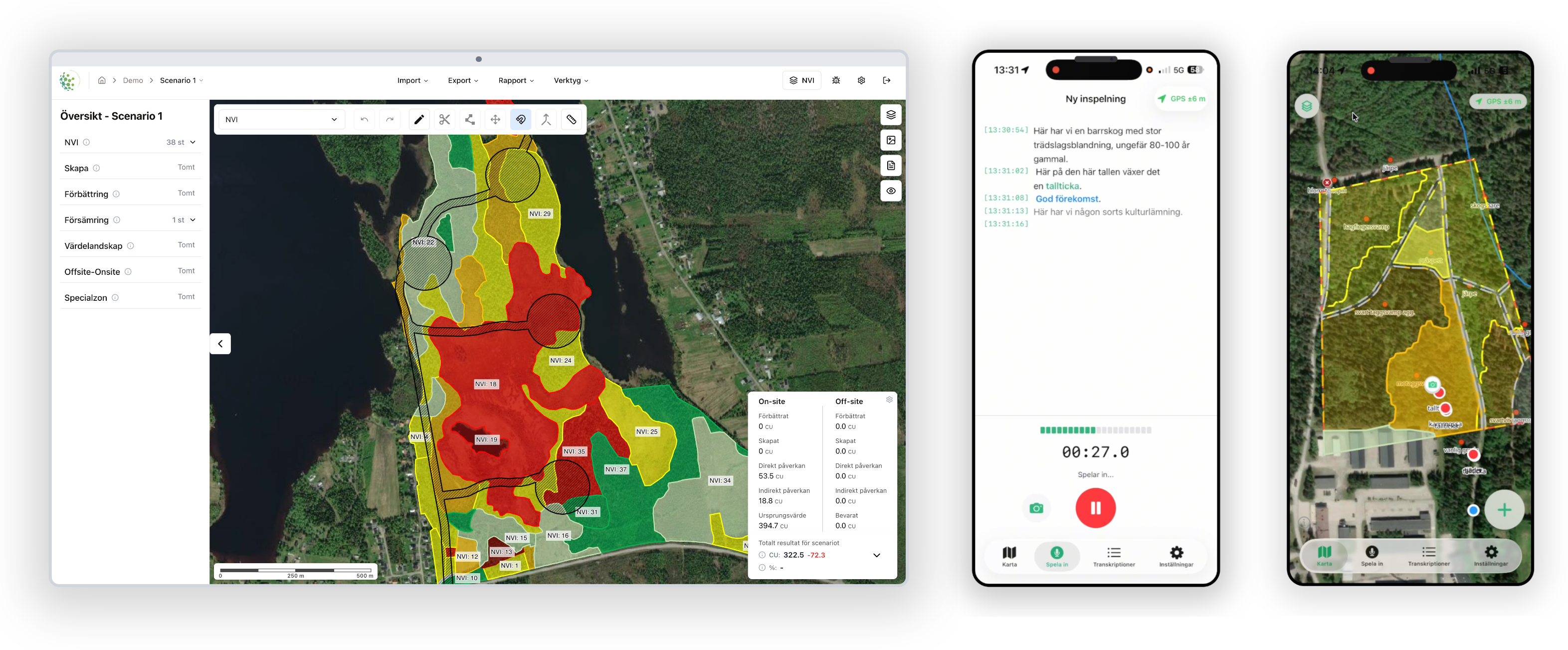Click the recording level meter bar
Image resolution: width=1568 pixels, height=650 pixels.
(1095, 431)
